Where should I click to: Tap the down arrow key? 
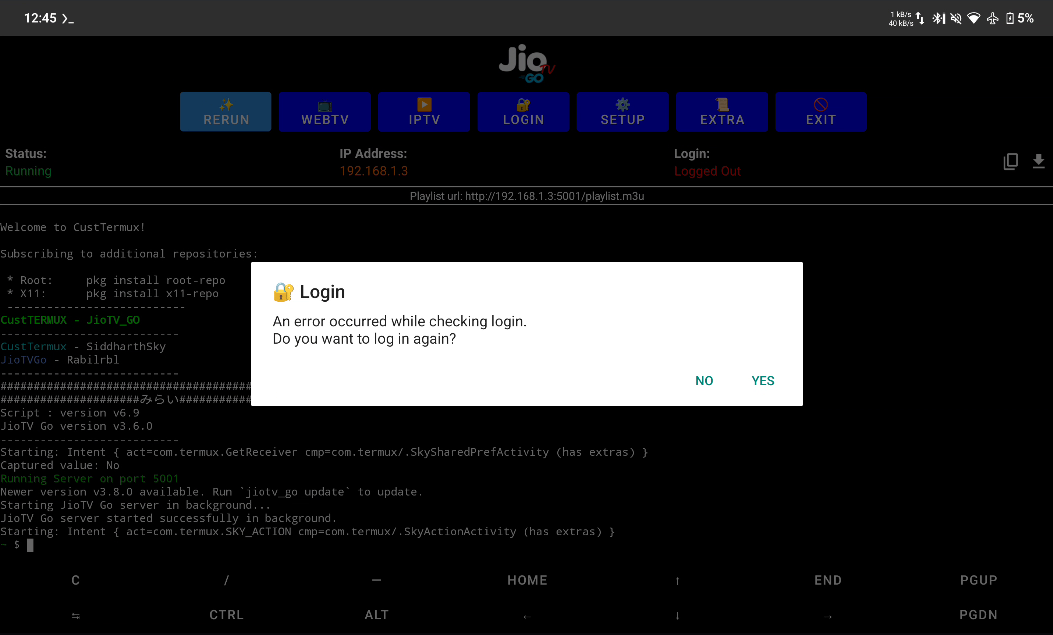pos(677,615)
